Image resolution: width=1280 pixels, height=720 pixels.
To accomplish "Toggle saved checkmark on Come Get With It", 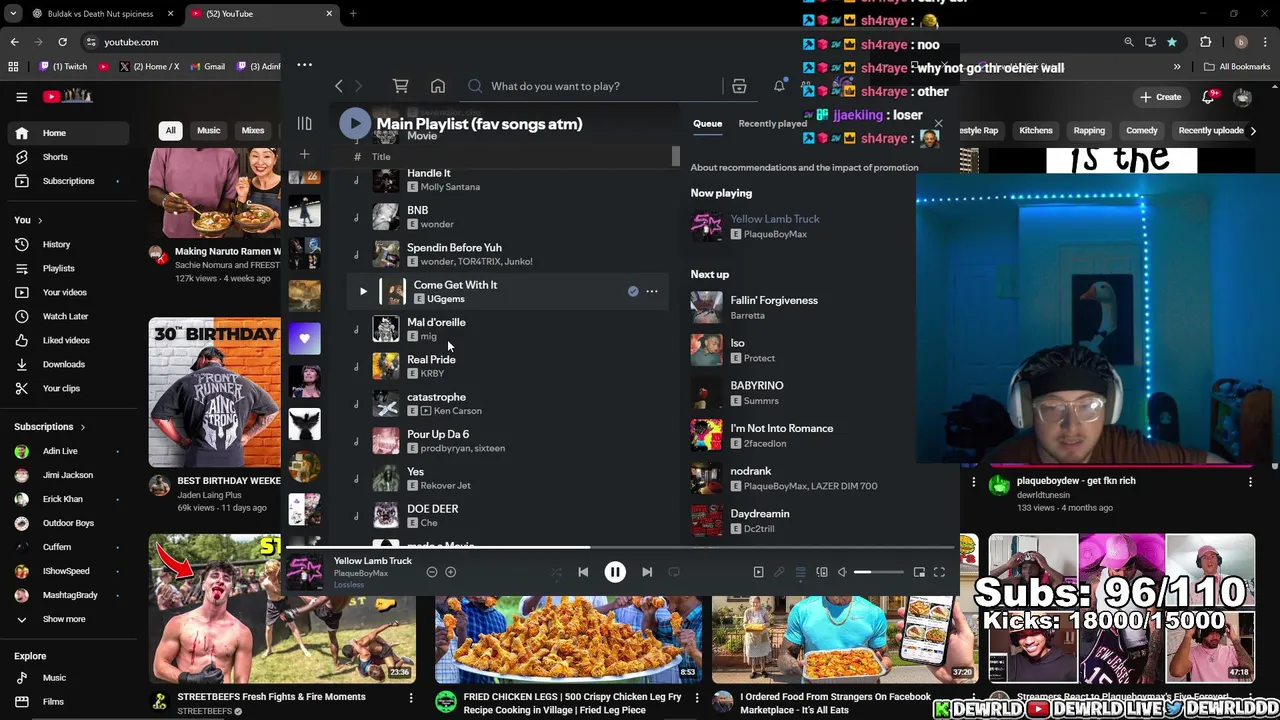I will pos(633,291).
